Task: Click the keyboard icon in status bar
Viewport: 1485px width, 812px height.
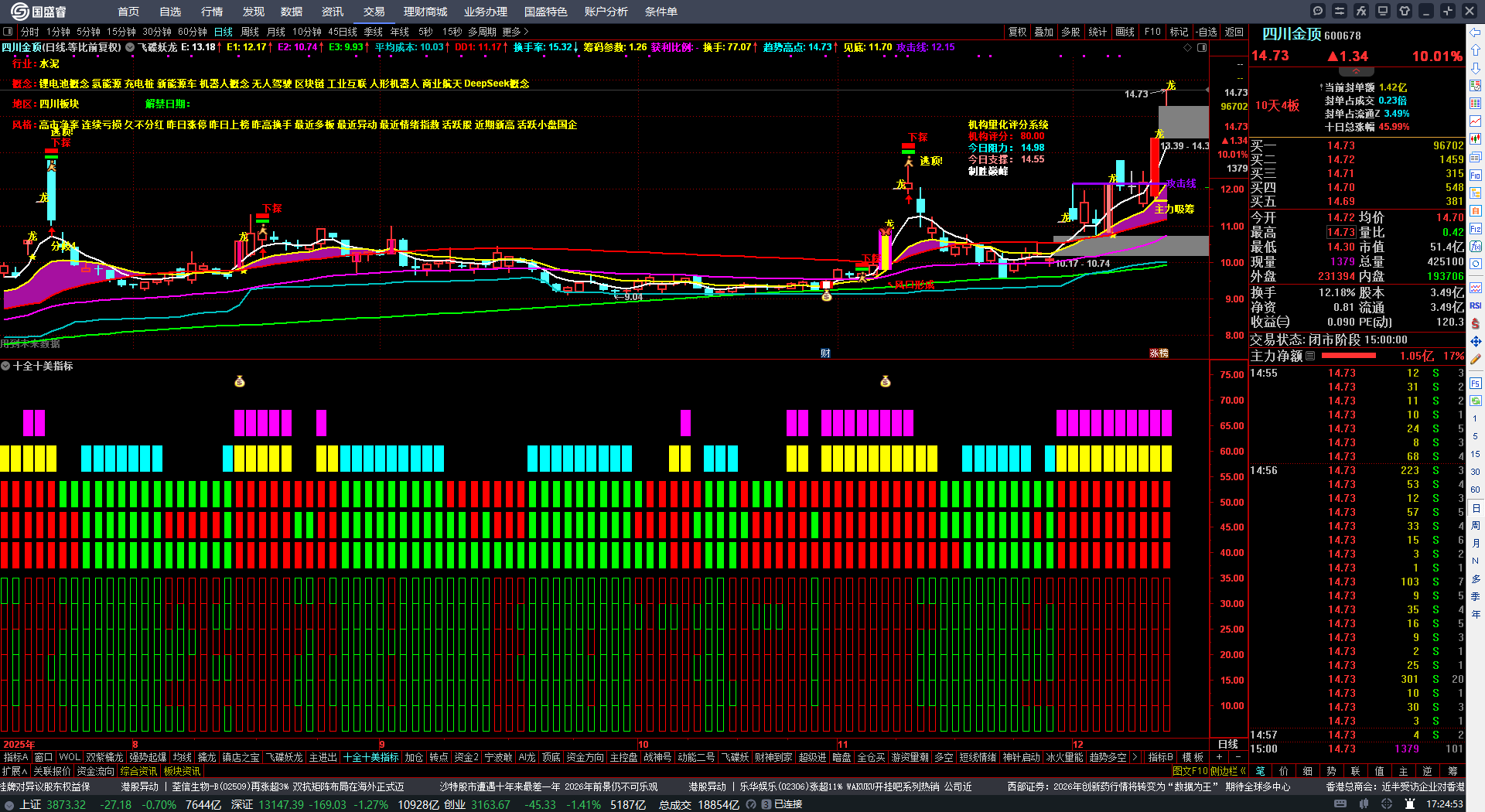Action: (x=1340, y=804)
